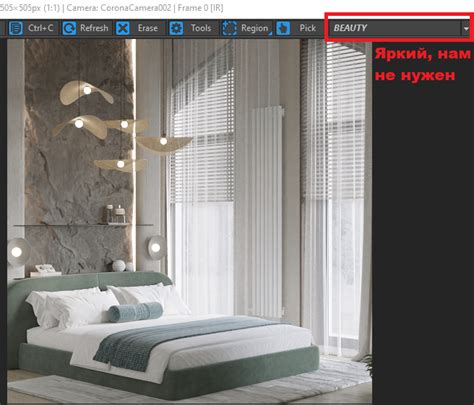Click the Region dashed-selection icon
The image size is (474, 405).
coord(230,28)
